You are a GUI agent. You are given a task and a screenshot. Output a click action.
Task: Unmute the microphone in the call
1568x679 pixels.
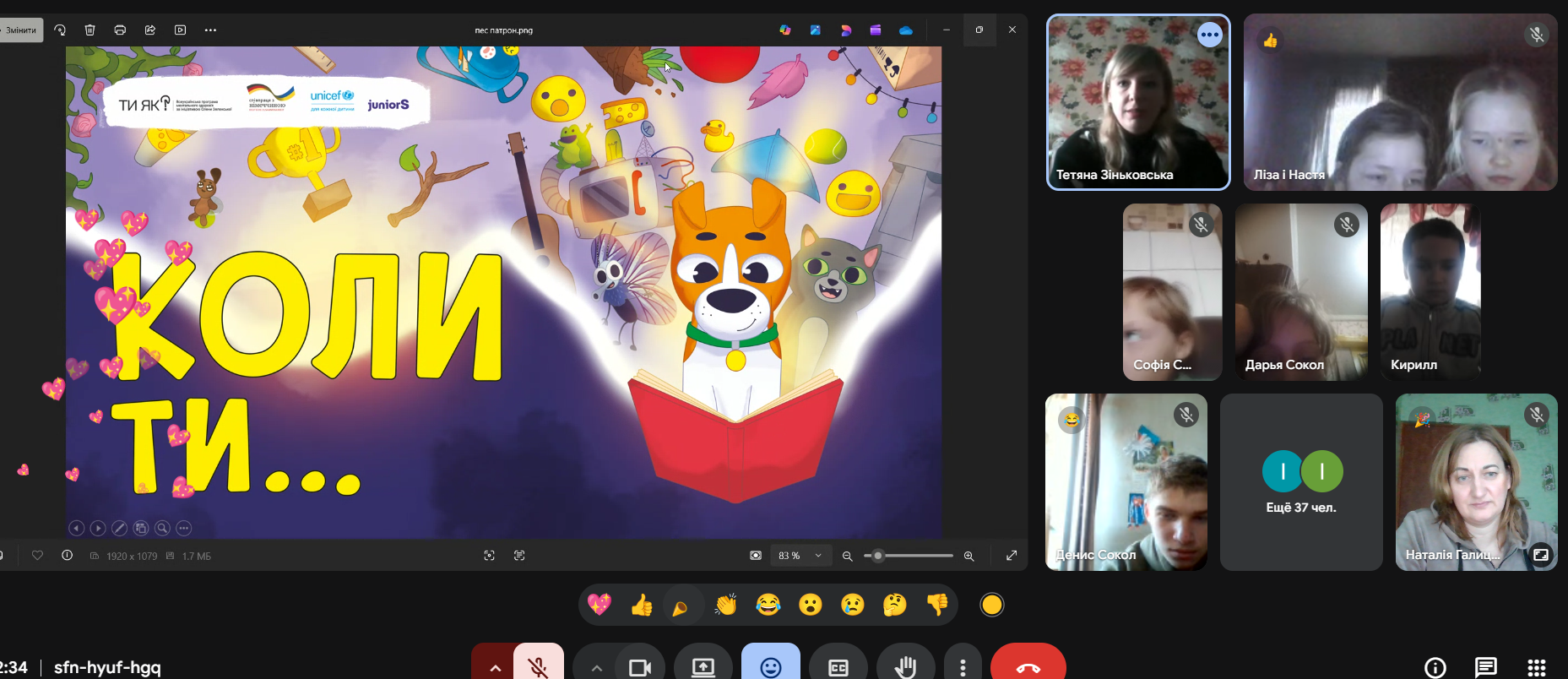click(x=539, y=666)
